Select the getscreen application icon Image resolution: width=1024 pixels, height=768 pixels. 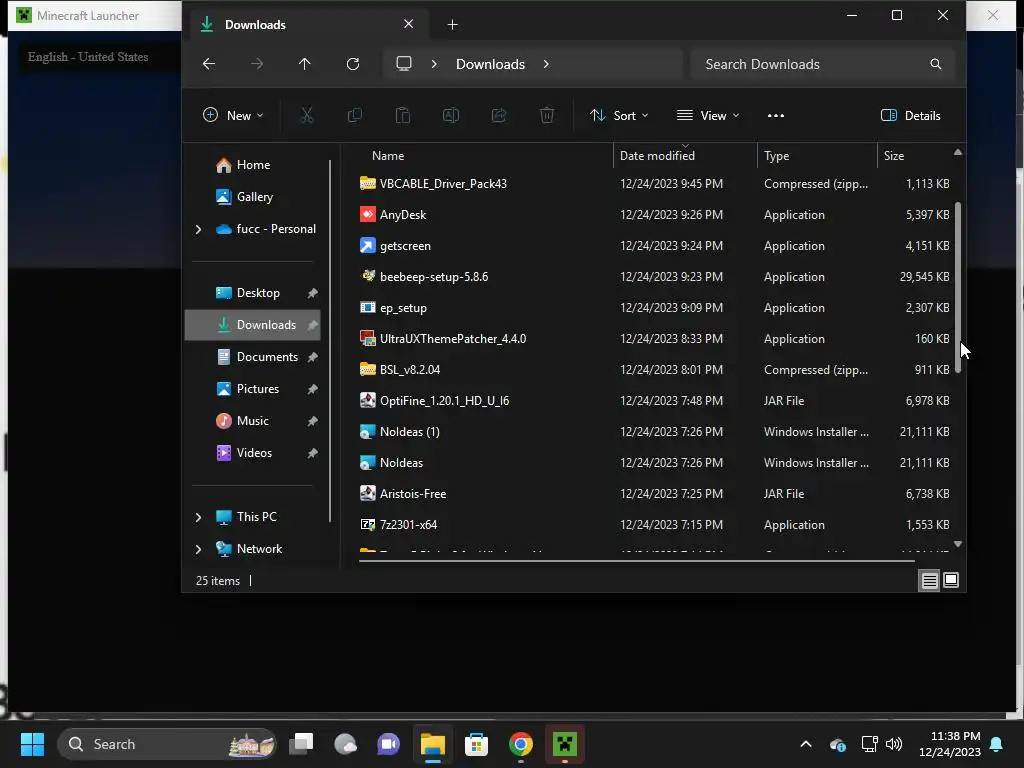point(368,246)
